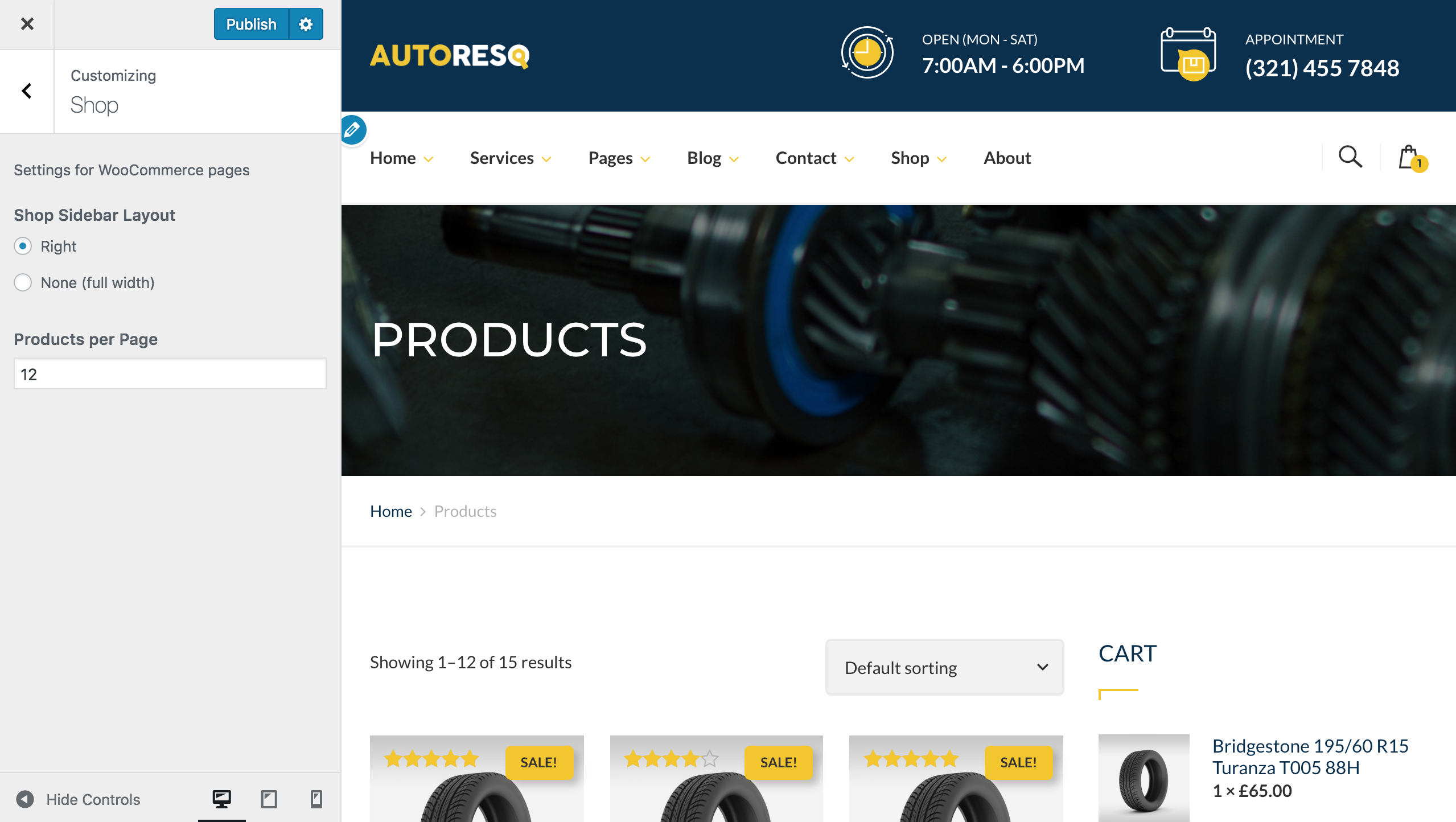Close the Customizer with the X icon
This screenshot has height=822, width=1456.
[27, 24]
